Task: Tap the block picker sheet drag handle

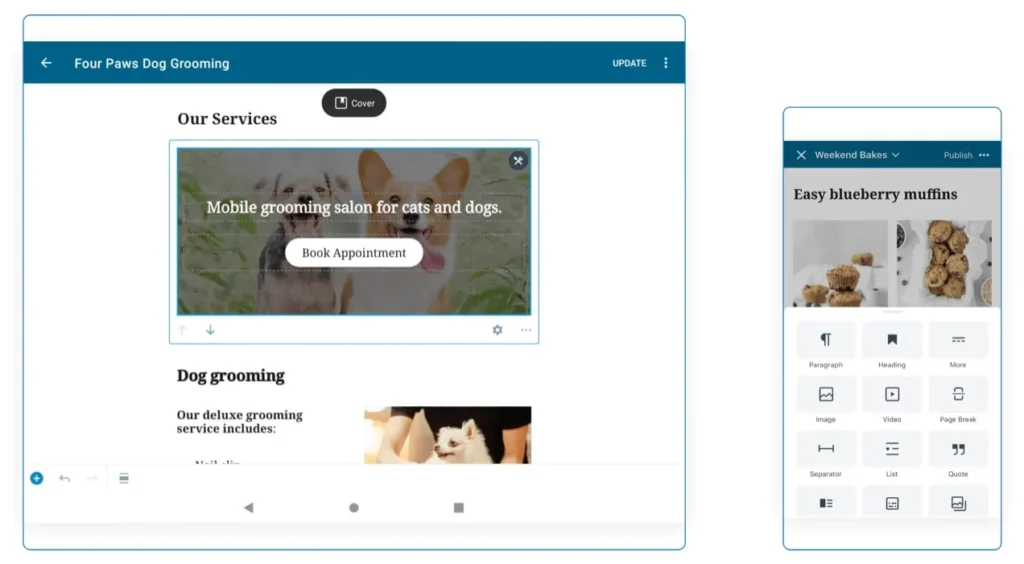Action: coord(892,312)
